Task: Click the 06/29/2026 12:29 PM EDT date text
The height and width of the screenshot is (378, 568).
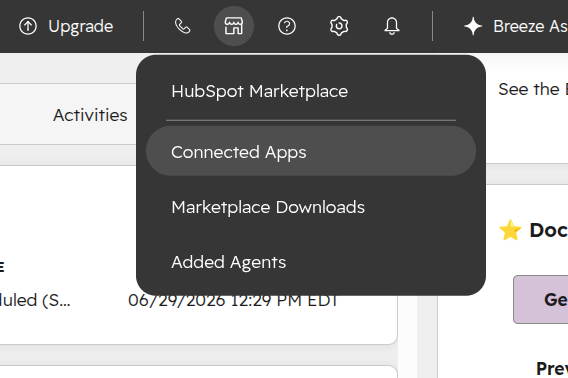Action: coord(233,300)
